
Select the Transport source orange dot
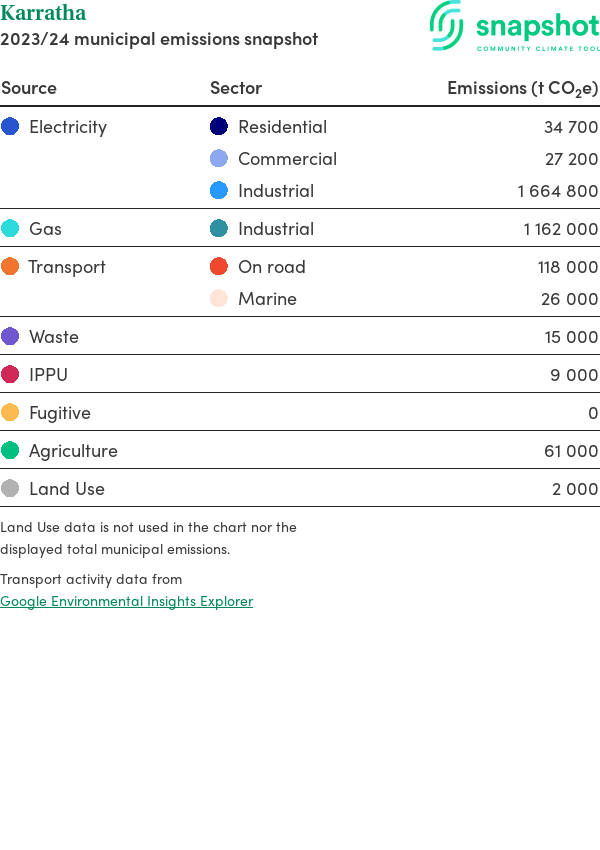[10, 267]
